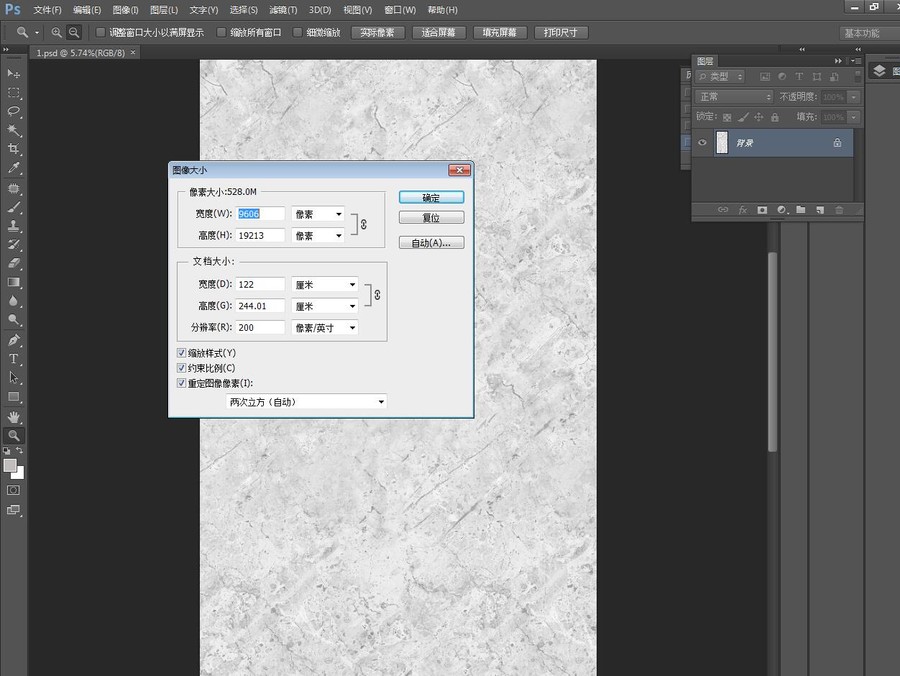Open pixel height unit dropdown (像素)
Image resolution: width=900 pixels, height=676 pixels.
(317, 236)
